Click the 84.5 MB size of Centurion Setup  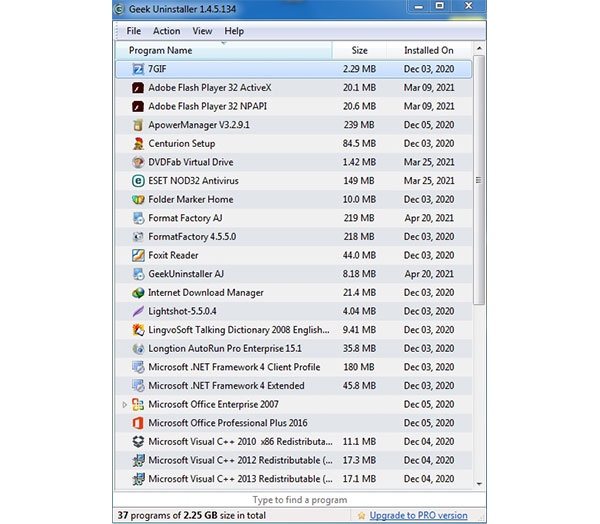coord(359,144)
